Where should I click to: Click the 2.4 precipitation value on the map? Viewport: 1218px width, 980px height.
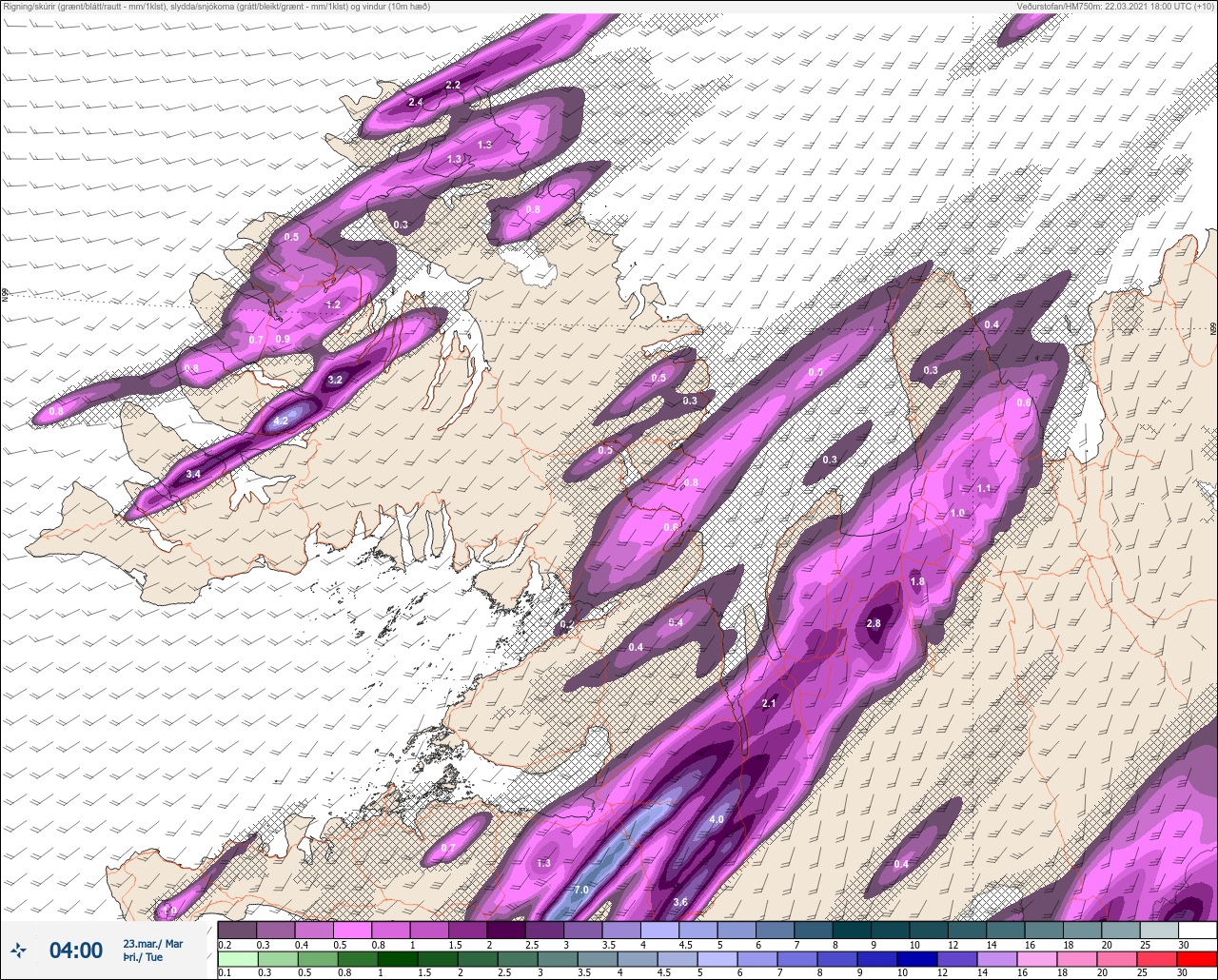tap(416, 102)
